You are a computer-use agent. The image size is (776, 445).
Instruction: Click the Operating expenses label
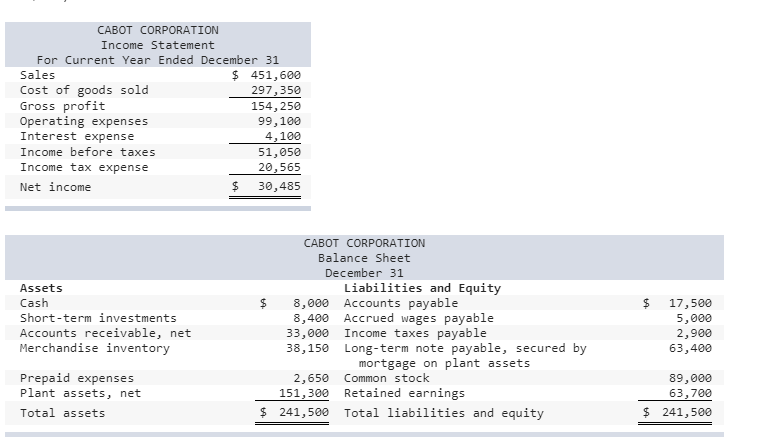(84, 121)
